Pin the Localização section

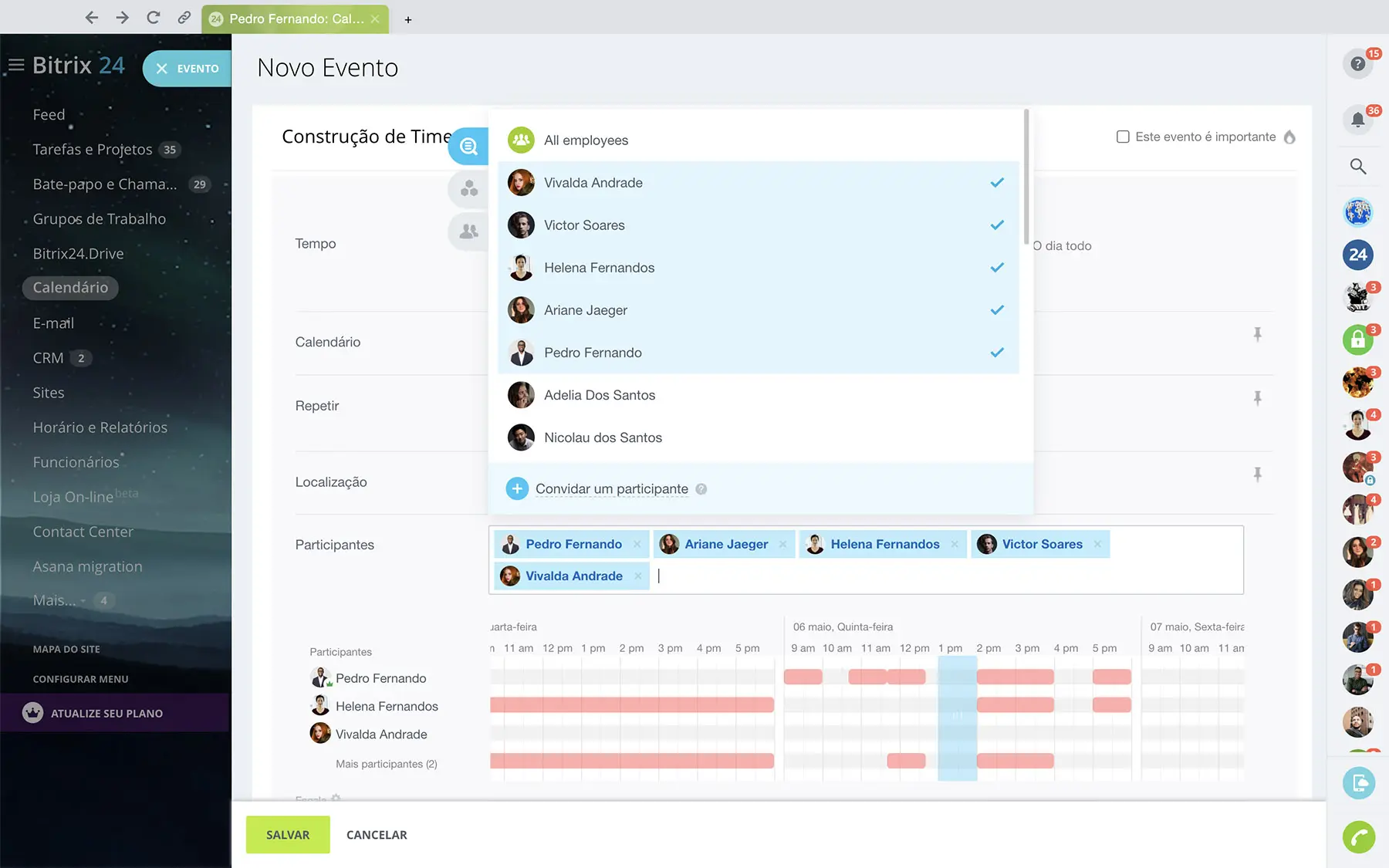coord(1257,475)
